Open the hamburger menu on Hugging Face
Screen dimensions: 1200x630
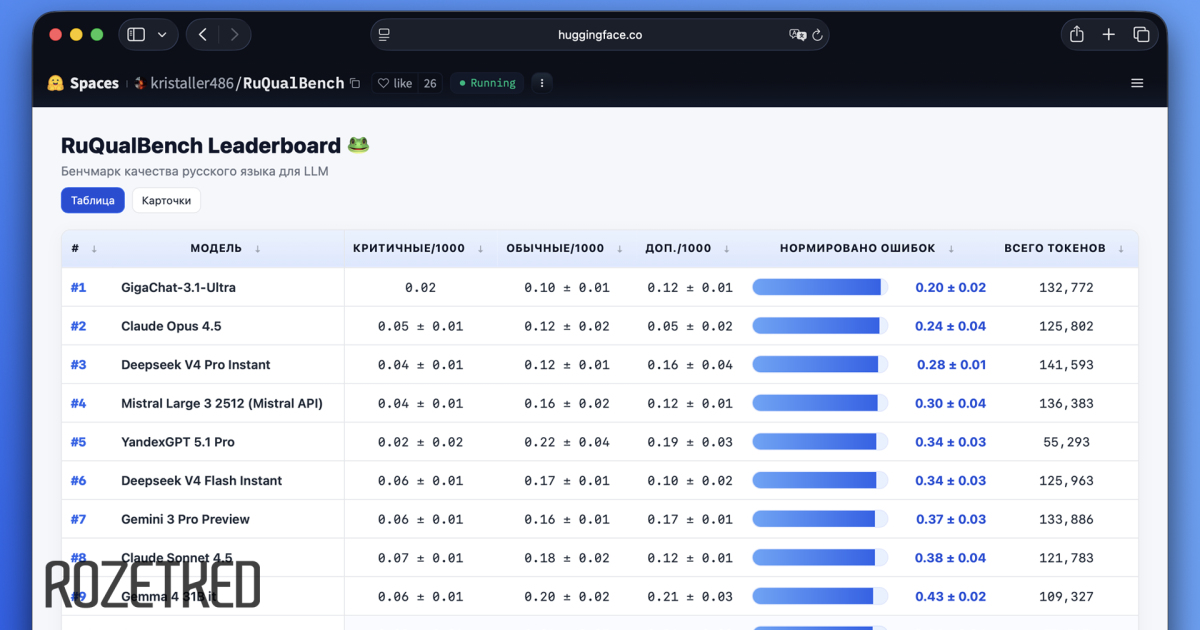point(1137,83)
